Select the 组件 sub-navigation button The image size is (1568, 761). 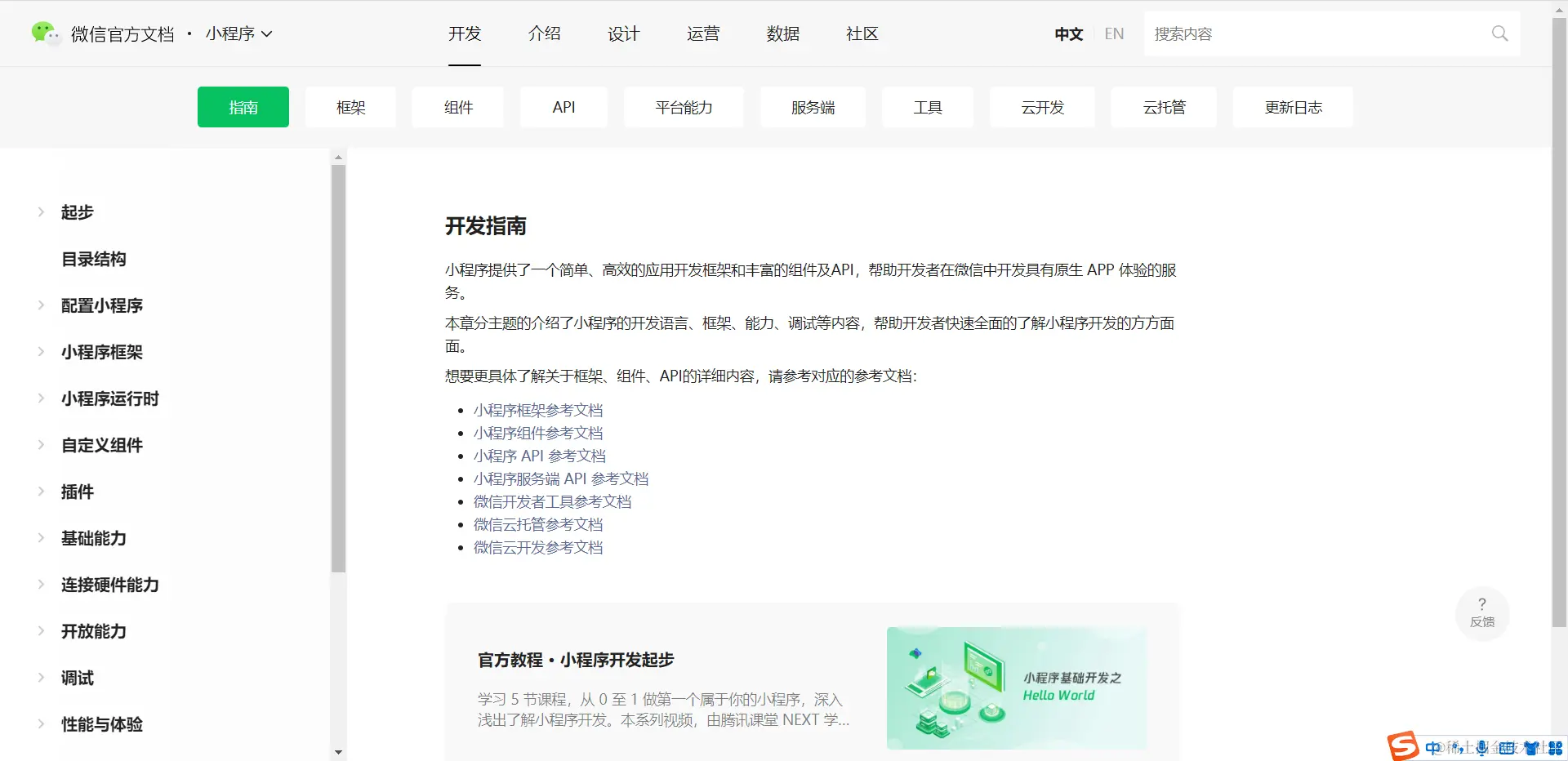458,107
